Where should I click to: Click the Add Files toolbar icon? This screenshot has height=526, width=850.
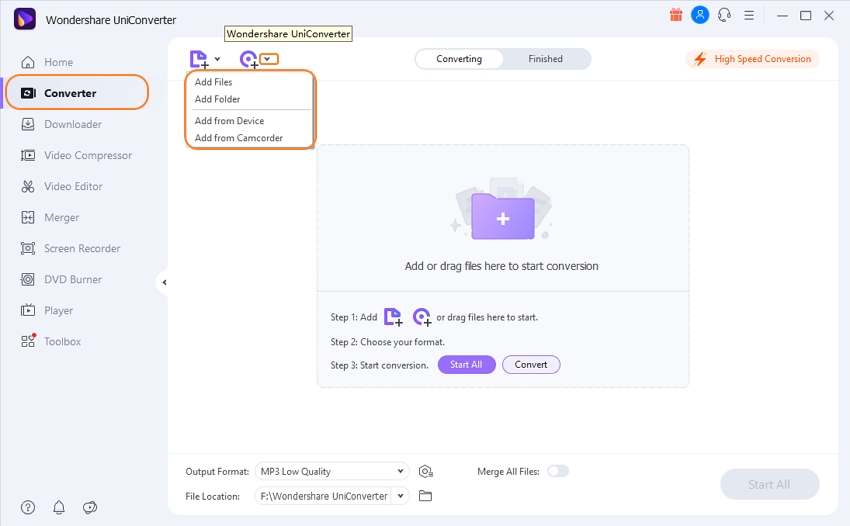click(x=199, y=59)
